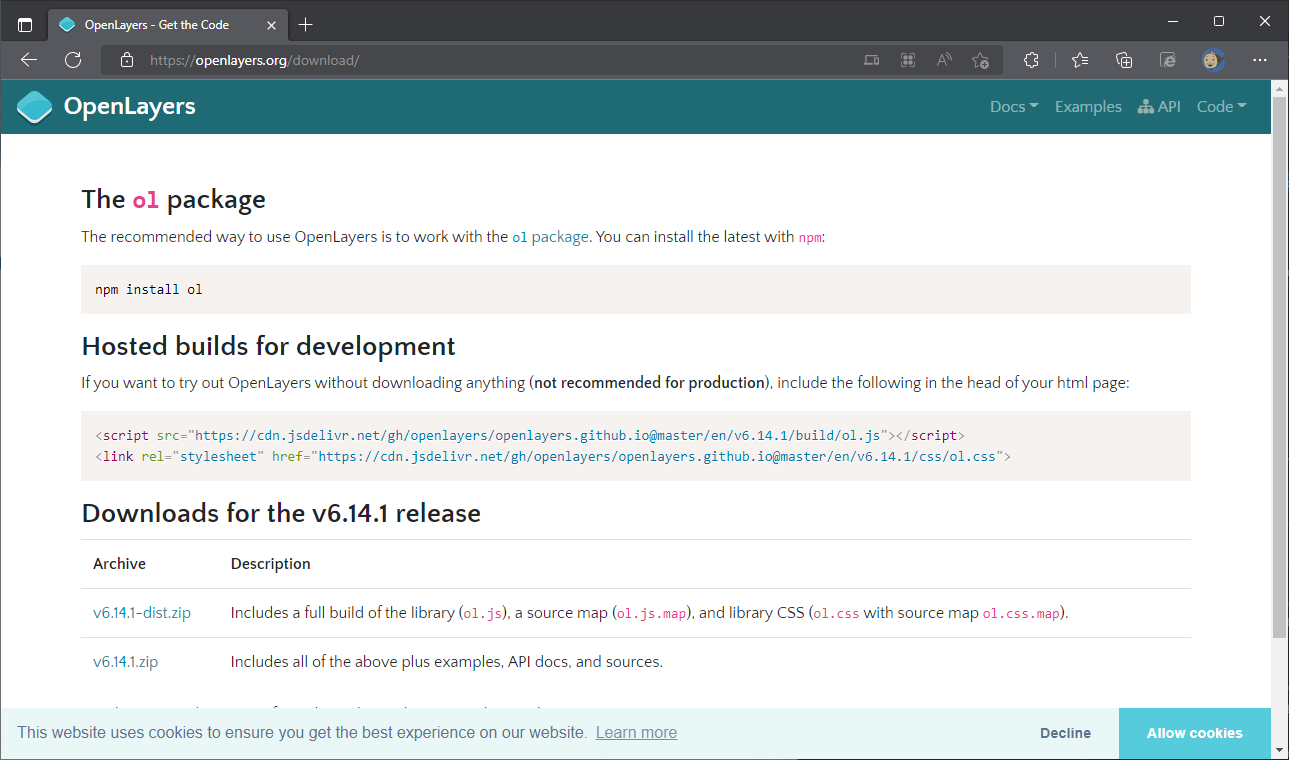Open browser Settings and more menu
The height and width of the screenshot is (760, 1289).
click(1259, 60)
